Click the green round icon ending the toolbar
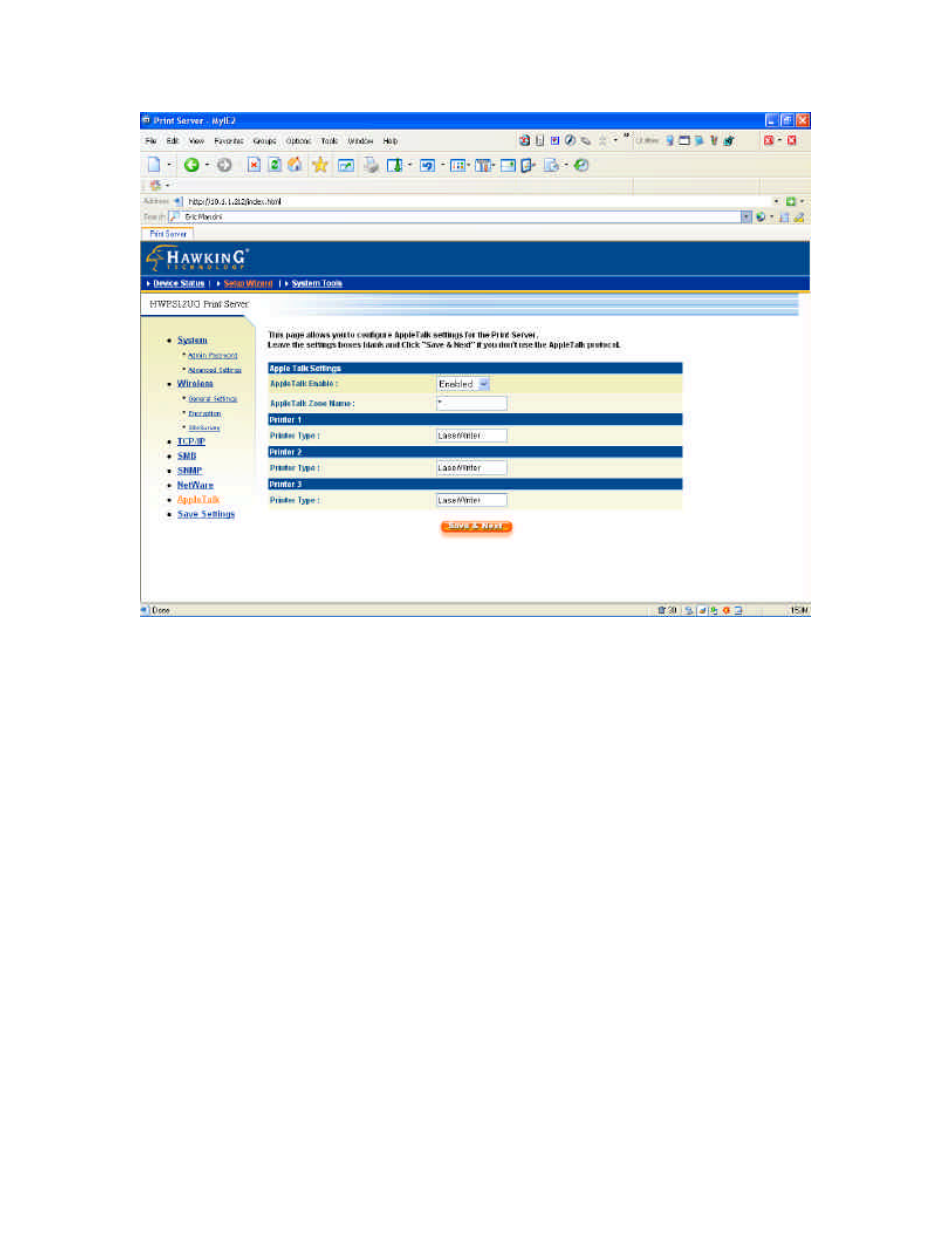The image size is (952, 1233). (581, 165)
